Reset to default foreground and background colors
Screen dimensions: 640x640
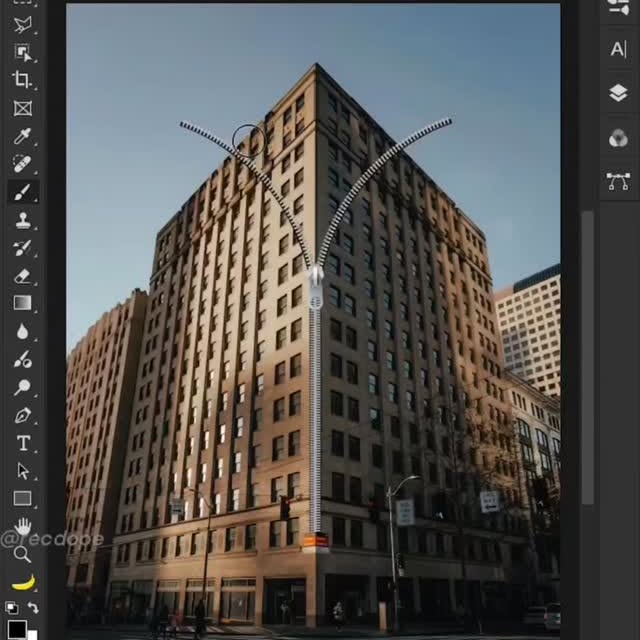click(x=11, y=608)
